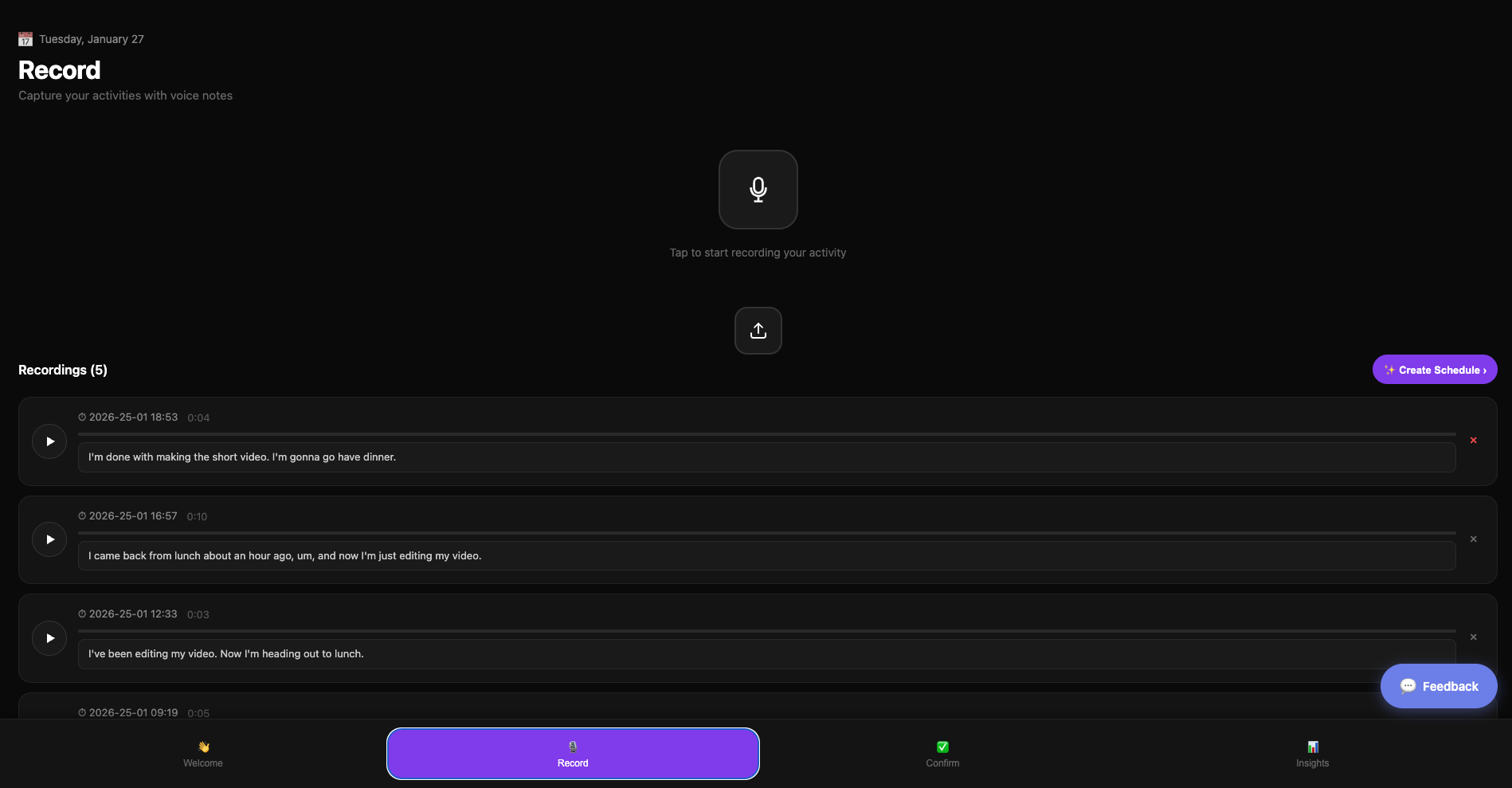This screenshot has width=1512, height=788.
Task: Click the upload audio icon
Action: (x=758, y=330)
